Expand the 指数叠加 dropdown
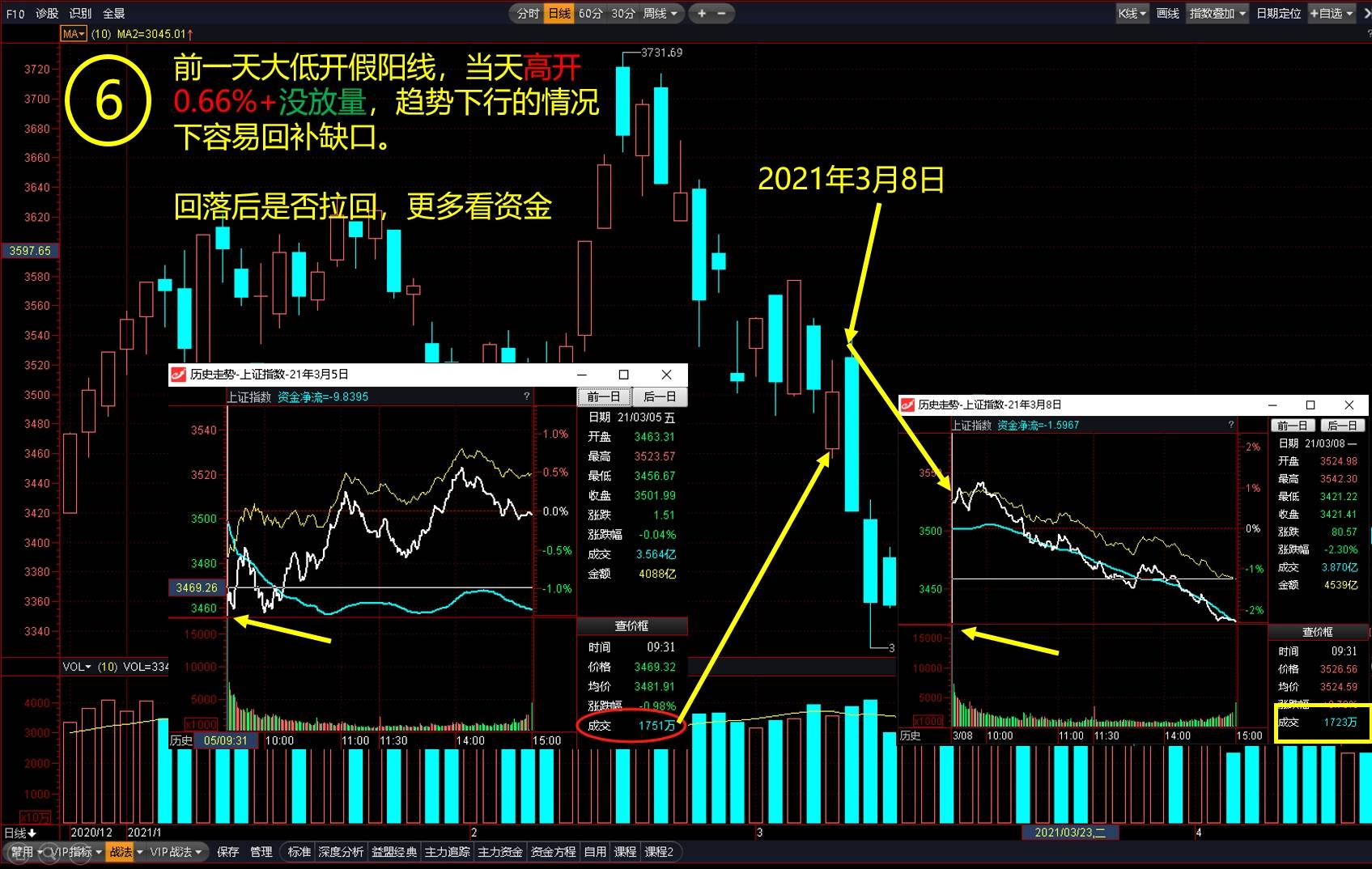The image size is (1372, 869). (x=1242, y=14)
